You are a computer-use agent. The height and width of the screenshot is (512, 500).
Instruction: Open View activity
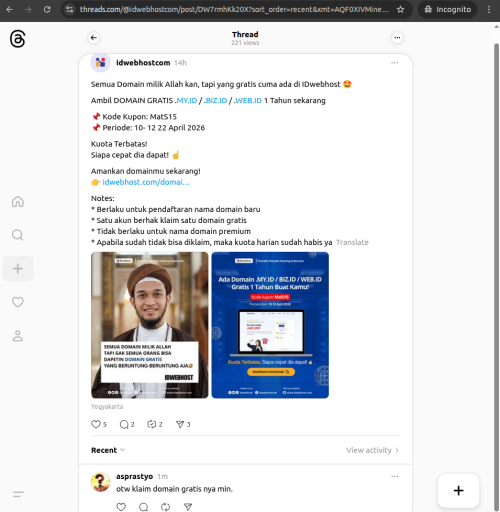372,450
